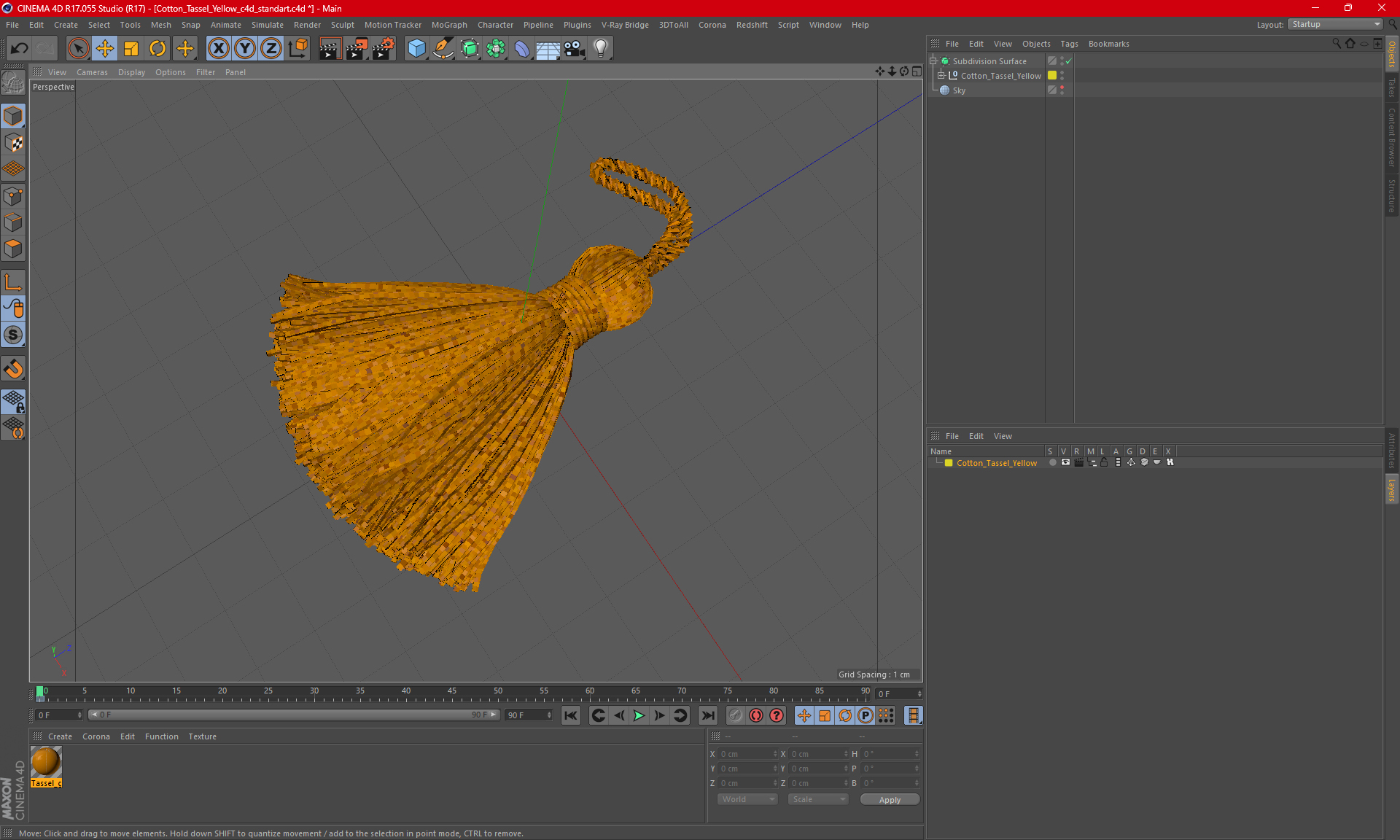Select the Tassel material thumbnail
The image size is (1400, 840).
click(x=46, y=766)
